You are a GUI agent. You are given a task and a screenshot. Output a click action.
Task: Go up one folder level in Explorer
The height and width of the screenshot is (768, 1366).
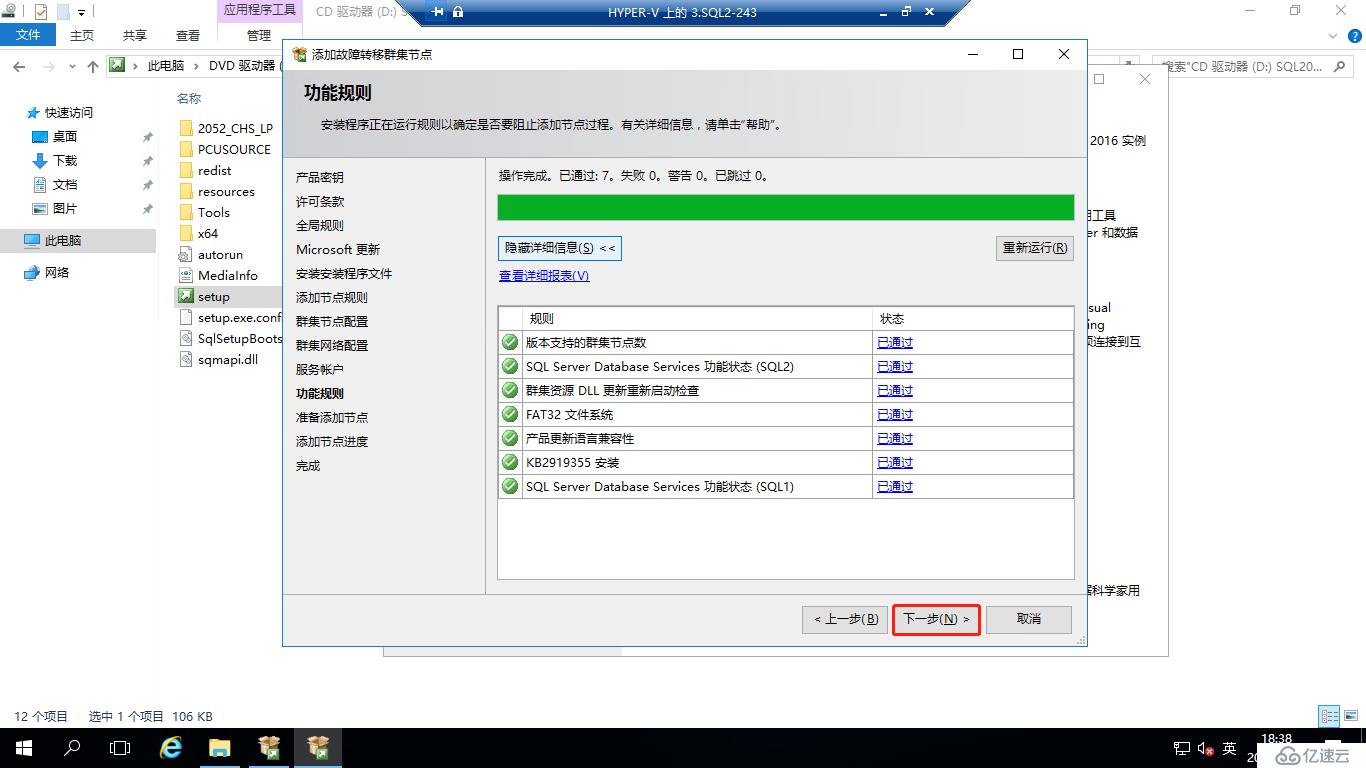coord(93,67)
